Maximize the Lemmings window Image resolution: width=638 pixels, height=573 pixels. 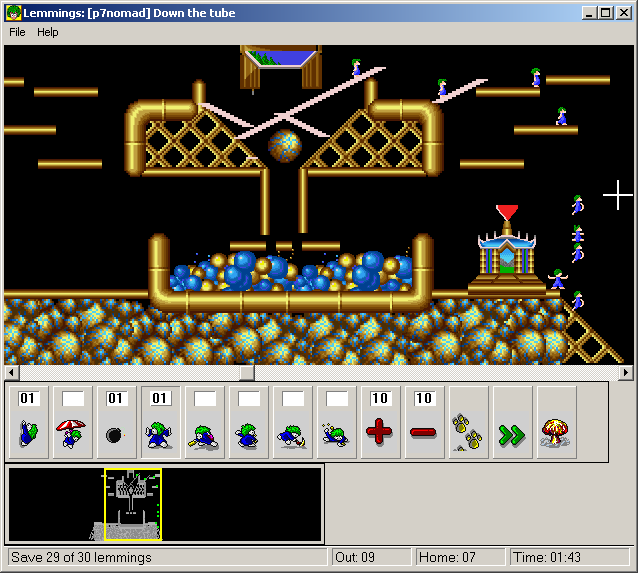click(x=605, y=13)
